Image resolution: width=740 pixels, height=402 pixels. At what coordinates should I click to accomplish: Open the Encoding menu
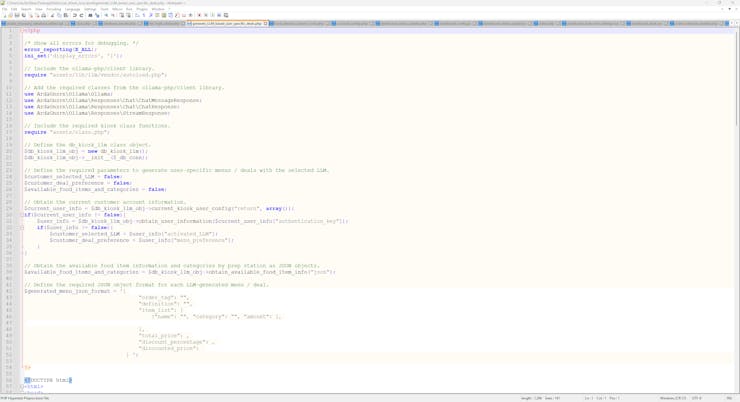(53, 9)
